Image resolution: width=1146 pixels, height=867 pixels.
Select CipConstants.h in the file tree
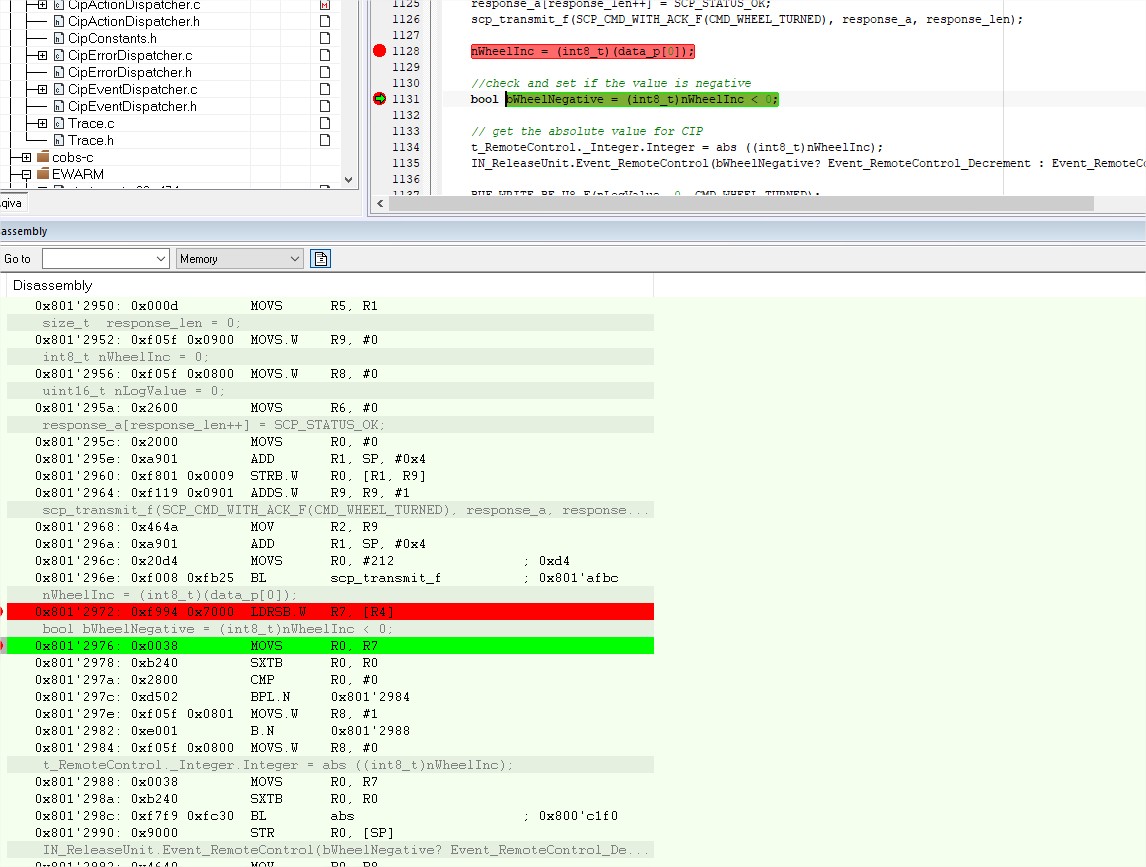point(112,38)
